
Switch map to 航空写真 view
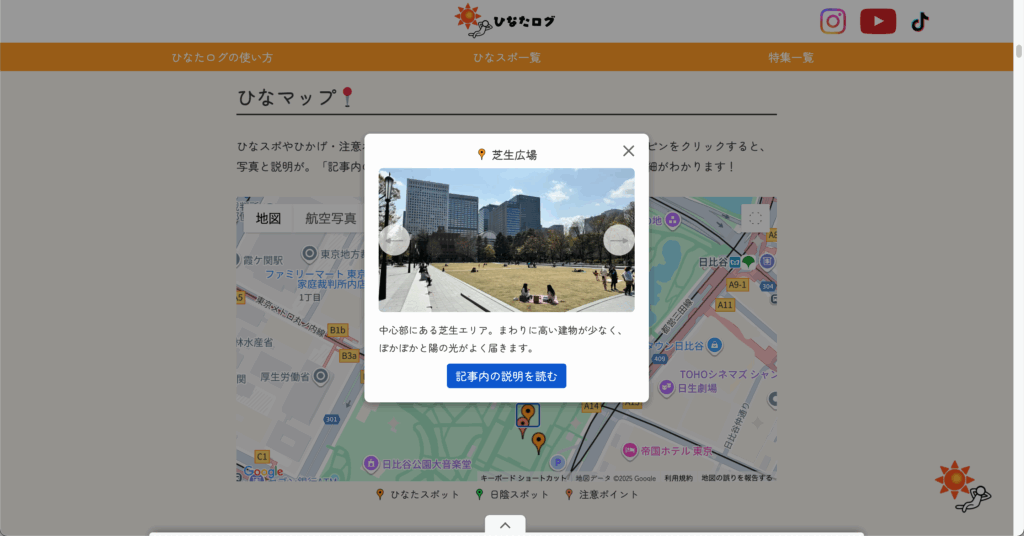[x=330, y=218]
